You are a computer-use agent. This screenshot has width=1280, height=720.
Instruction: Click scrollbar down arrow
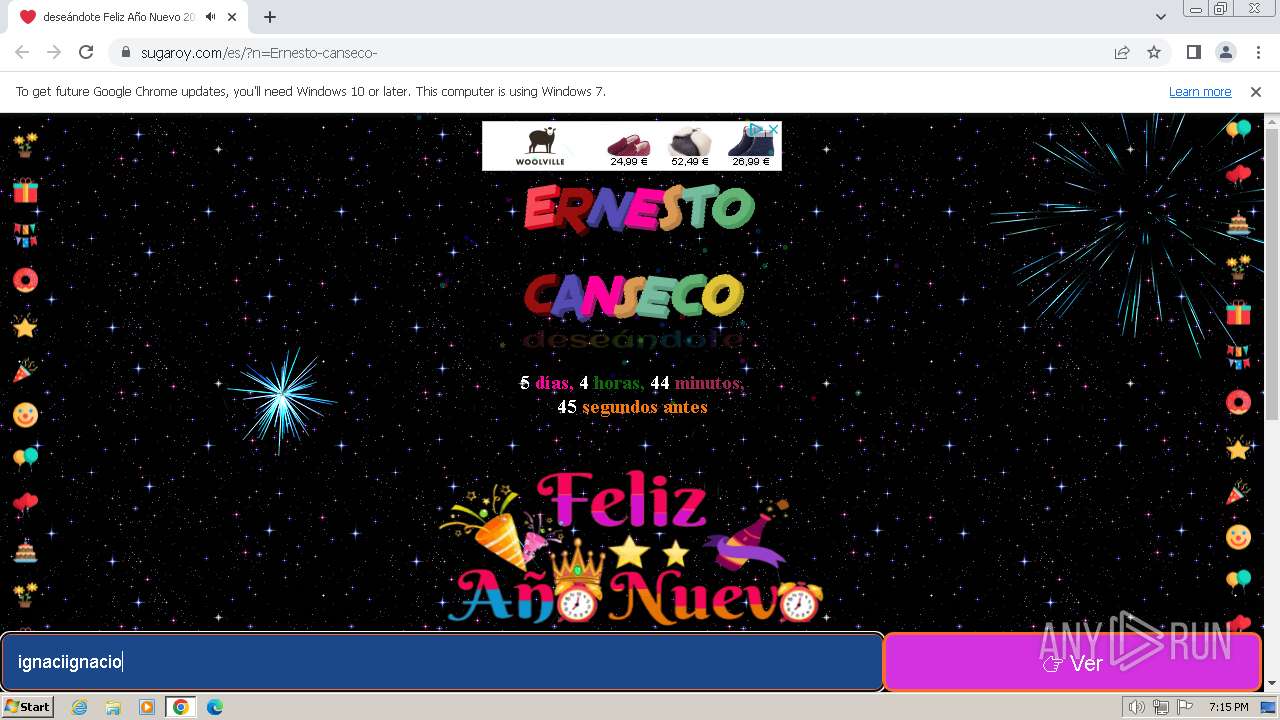pos(1272,684)
